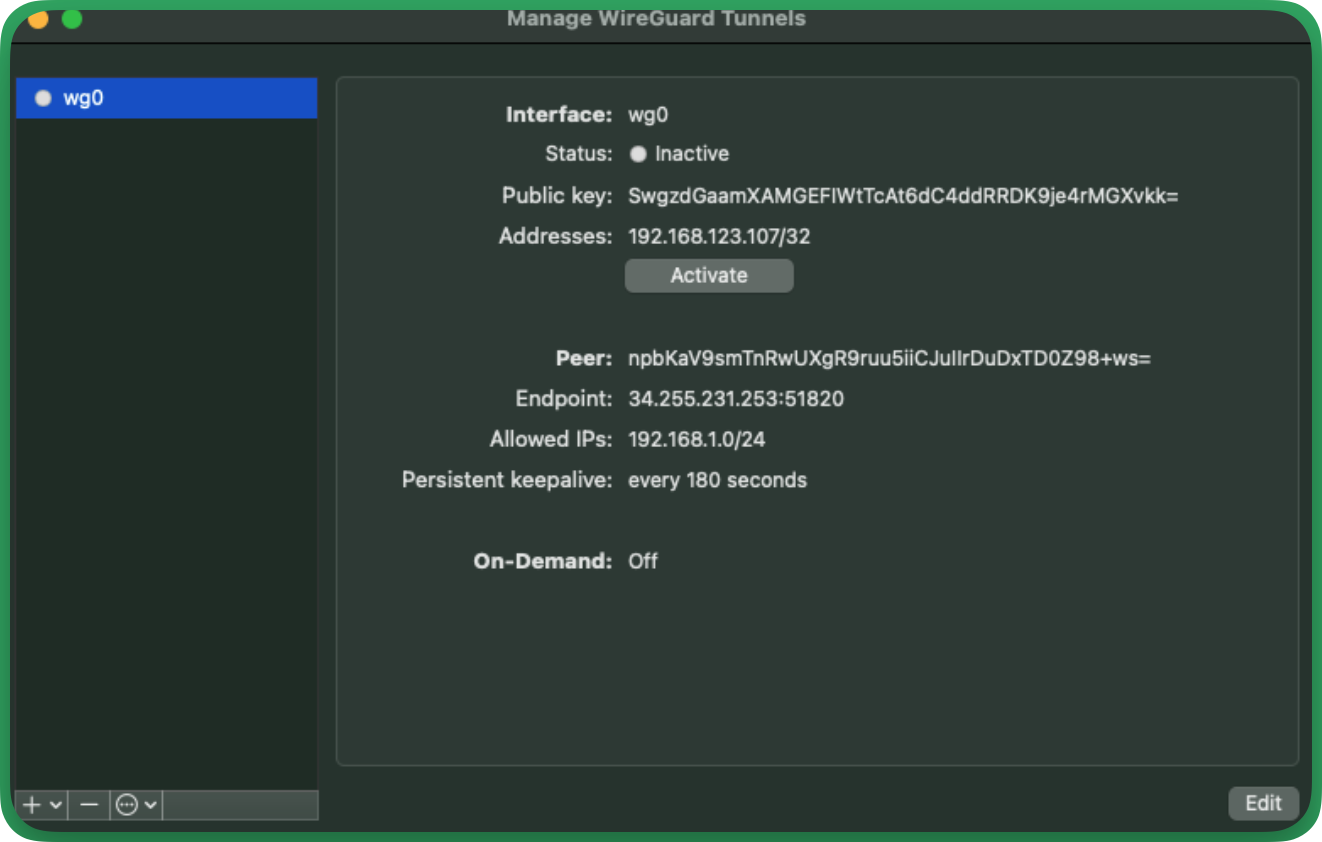Screen dimensions: 1322x842
Task: Click the minus remove tunnel button
Action: (x=89, y=805)
